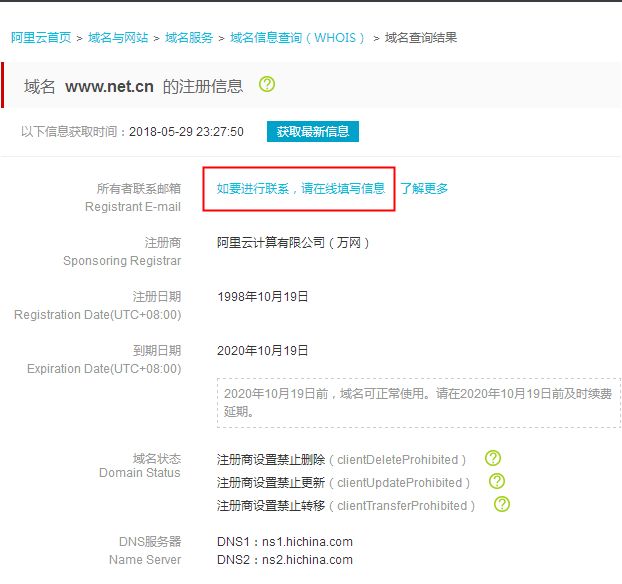Select the DNS2 ns2.hichina.com entry

285,560
